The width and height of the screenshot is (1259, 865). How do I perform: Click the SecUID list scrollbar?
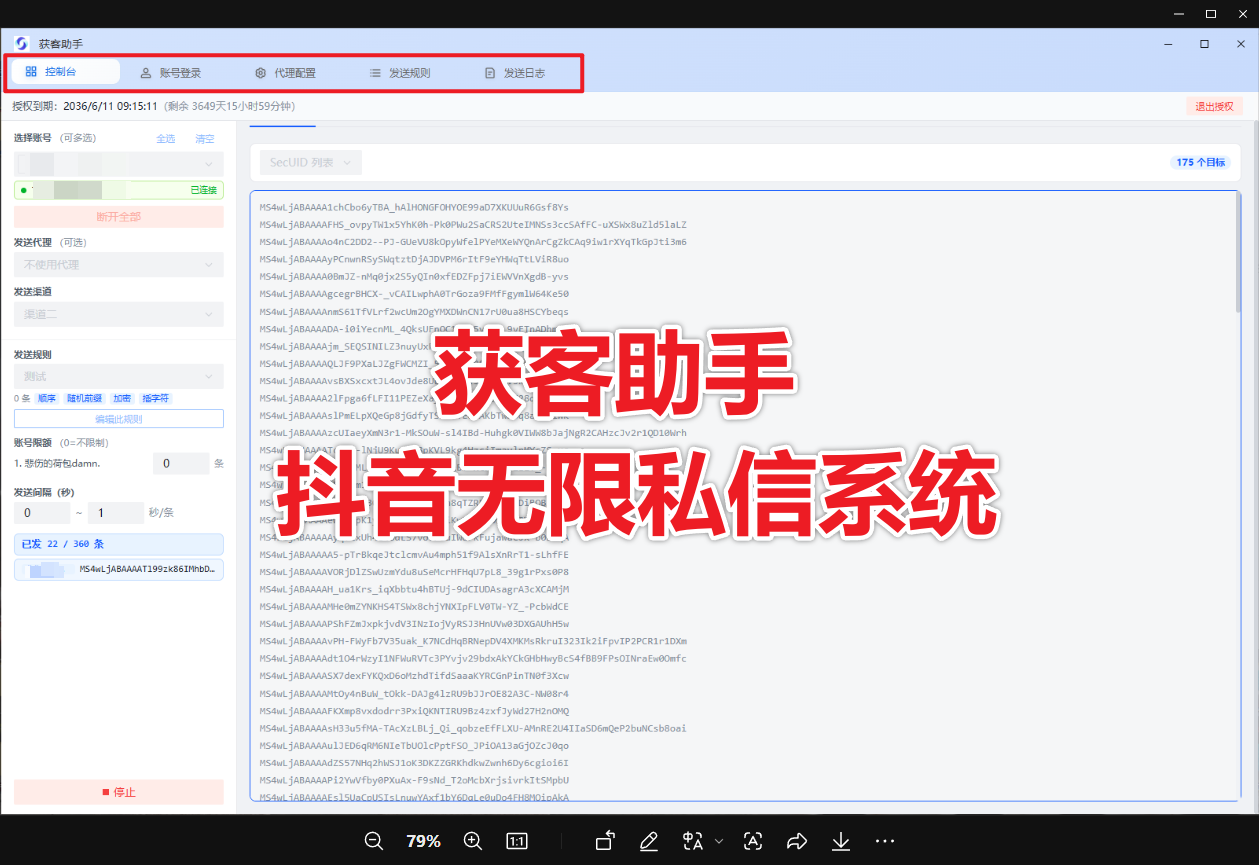pyautogui.click(x=1236, y=253)
